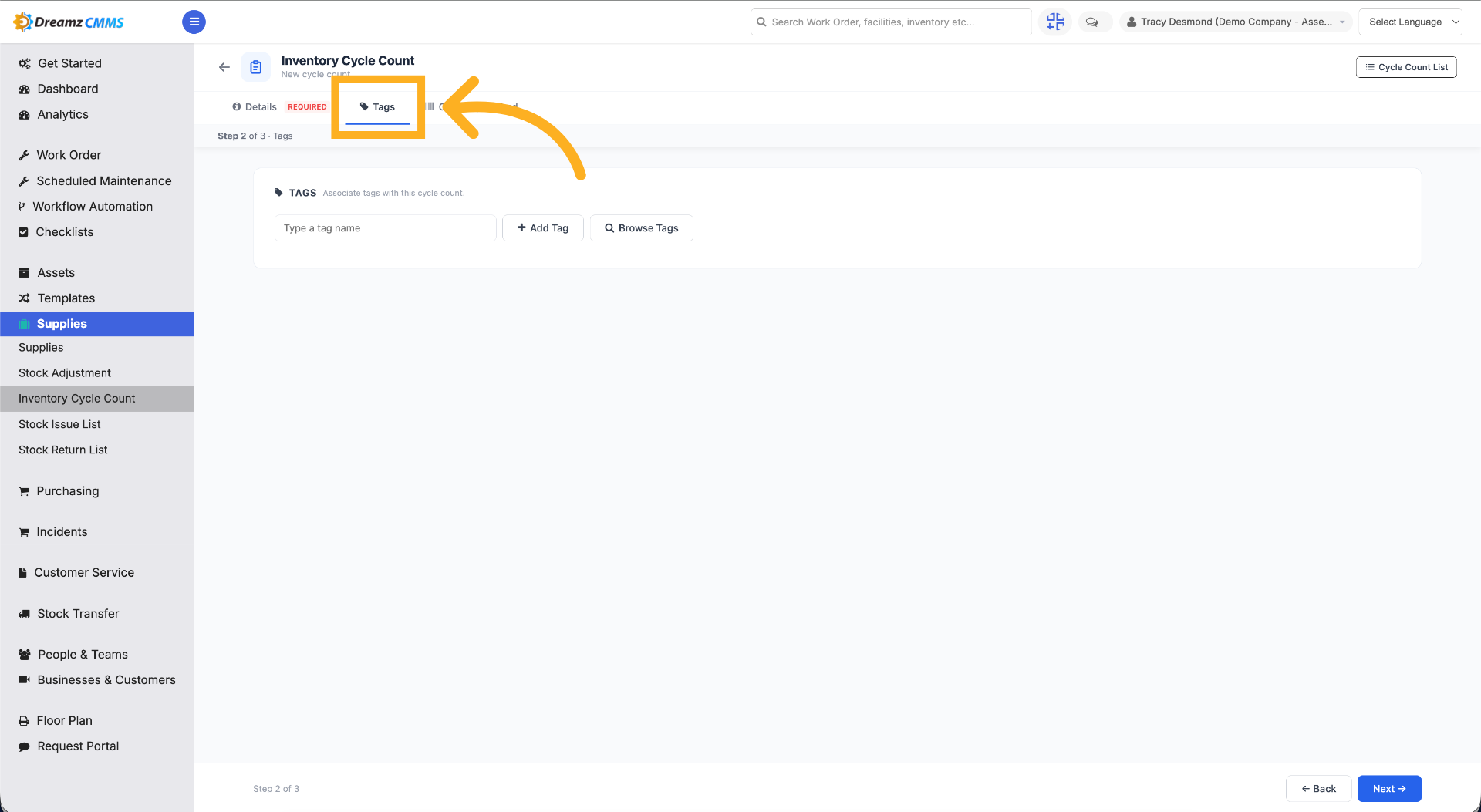
Task: Open Supplies submenu item
Action: tap(41, 348)
